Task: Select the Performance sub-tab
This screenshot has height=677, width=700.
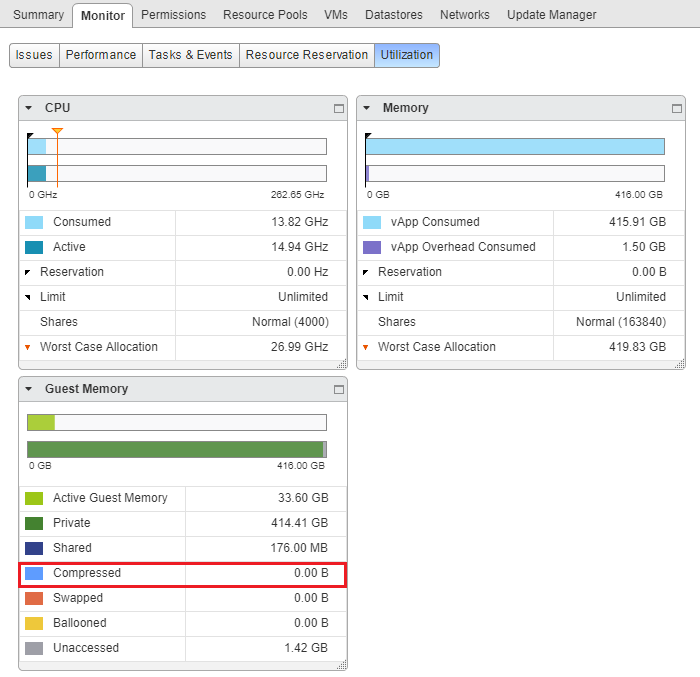Action: coord(100,55)
